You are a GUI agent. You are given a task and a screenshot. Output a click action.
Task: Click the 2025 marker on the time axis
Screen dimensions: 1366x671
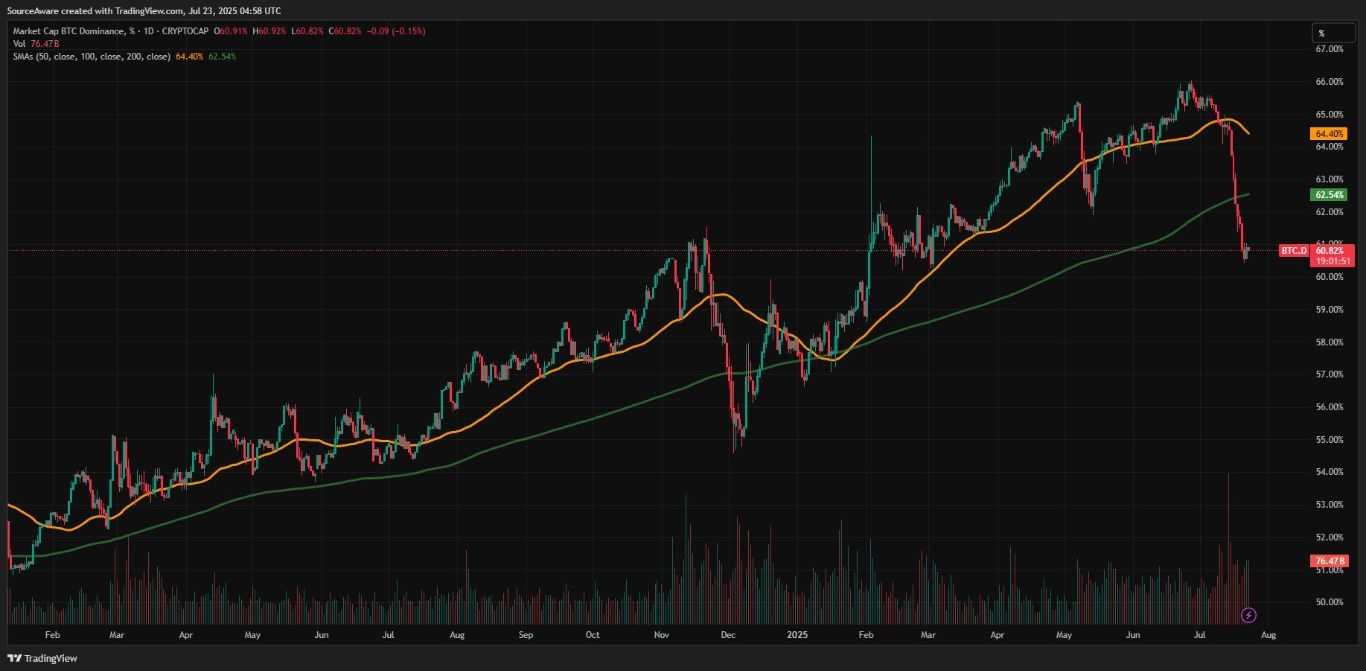pos(798,634)
